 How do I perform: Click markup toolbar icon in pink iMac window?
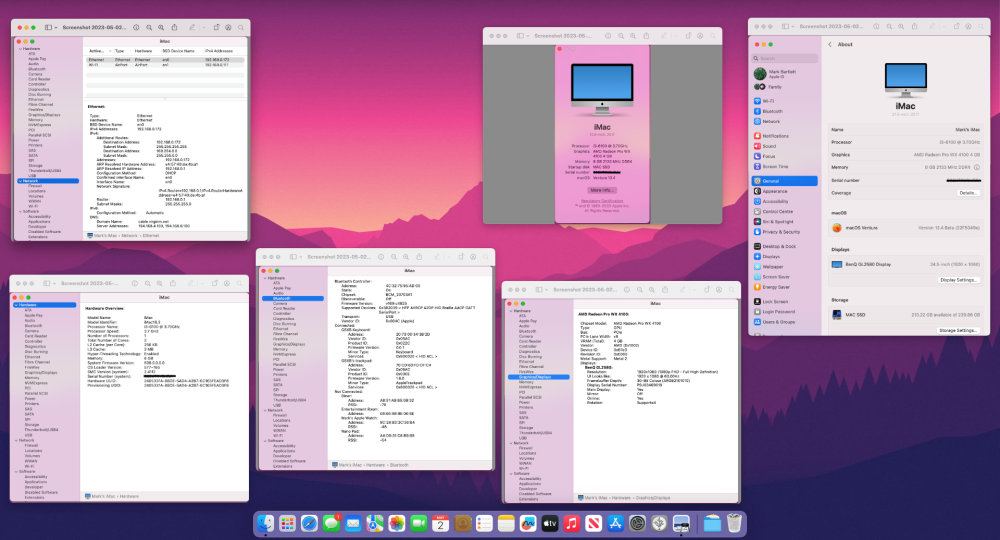700,36
